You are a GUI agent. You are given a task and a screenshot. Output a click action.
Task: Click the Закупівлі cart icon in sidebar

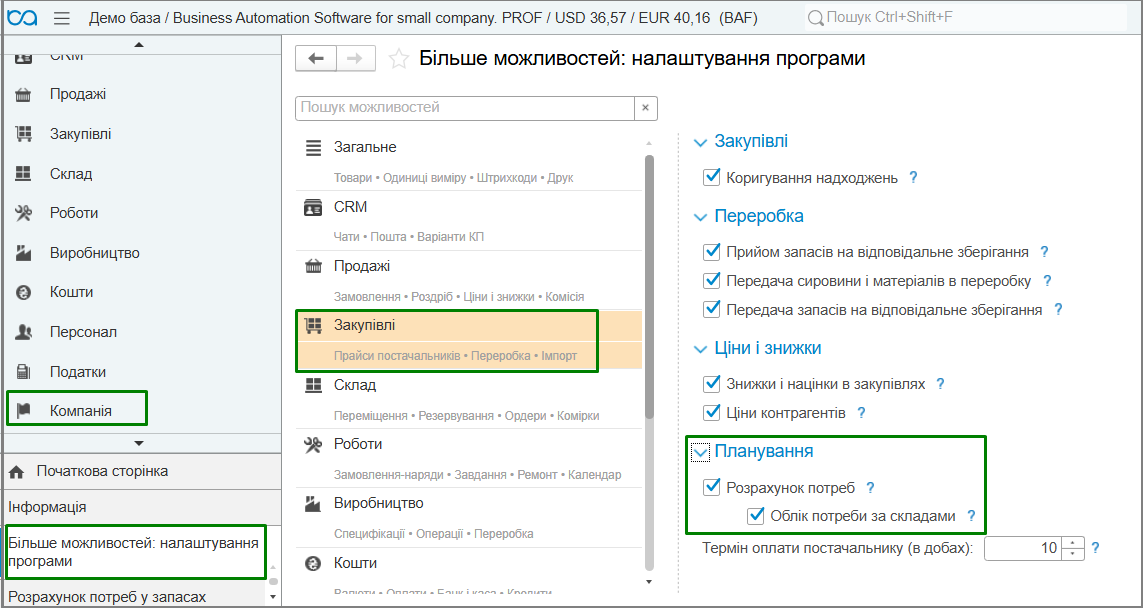pos(23,134)
